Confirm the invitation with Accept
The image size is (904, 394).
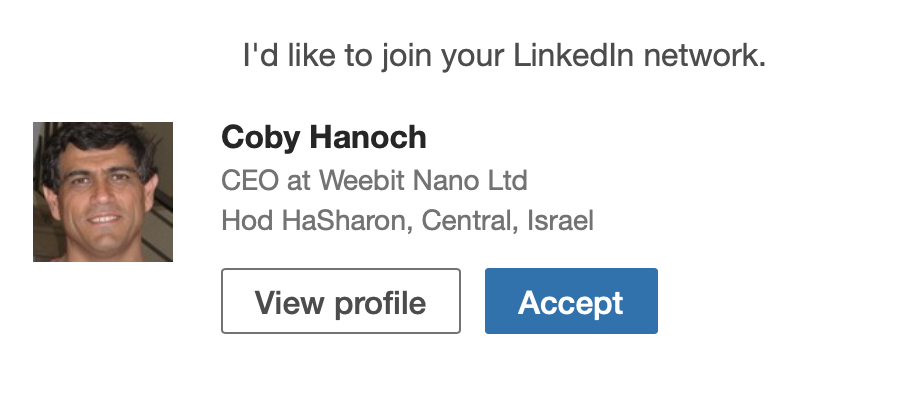click(571, 301)
